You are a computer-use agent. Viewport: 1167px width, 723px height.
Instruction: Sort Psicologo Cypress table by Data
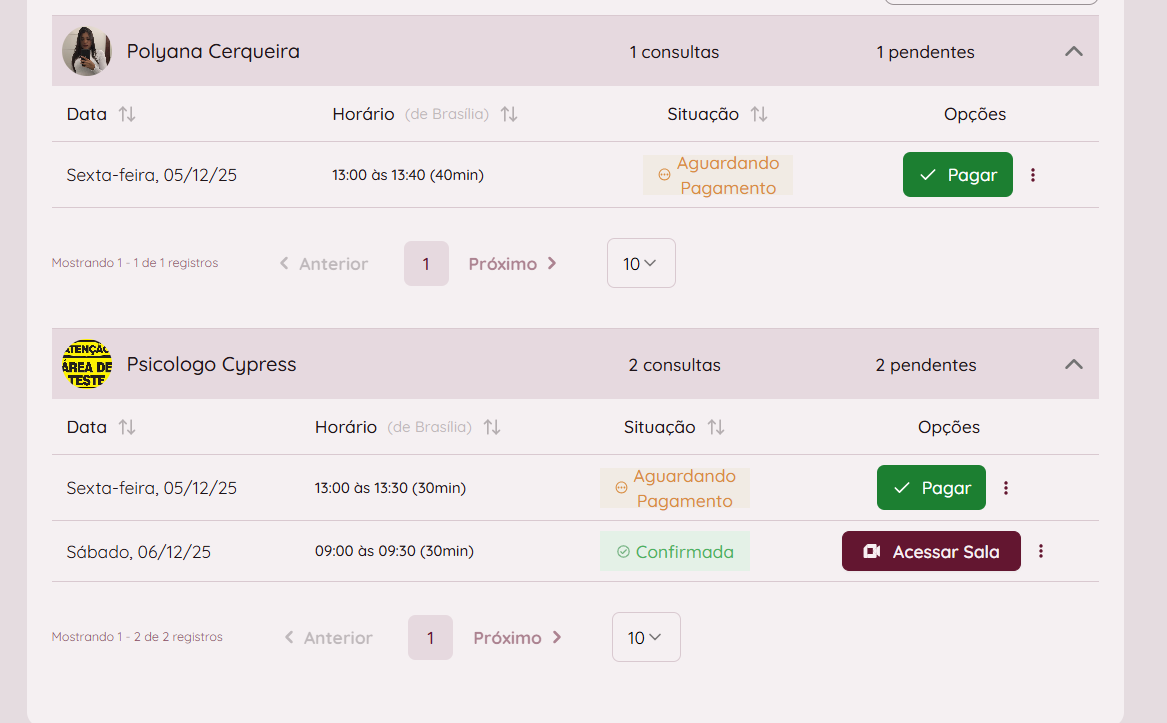click(127, 427)
